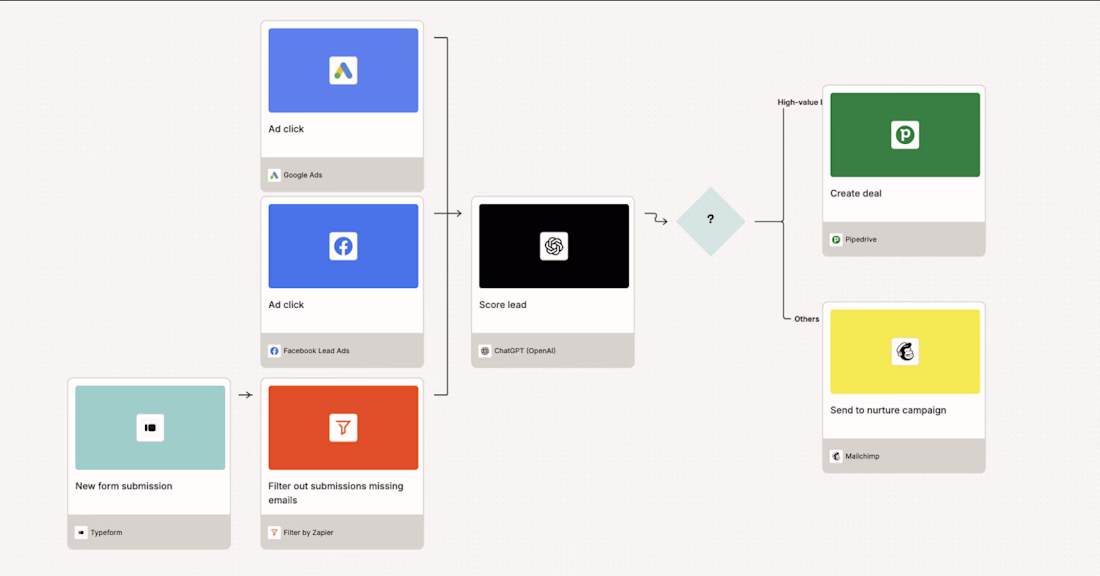
Task: Click the small Typeform footer icon
Action: pos(81,533)
